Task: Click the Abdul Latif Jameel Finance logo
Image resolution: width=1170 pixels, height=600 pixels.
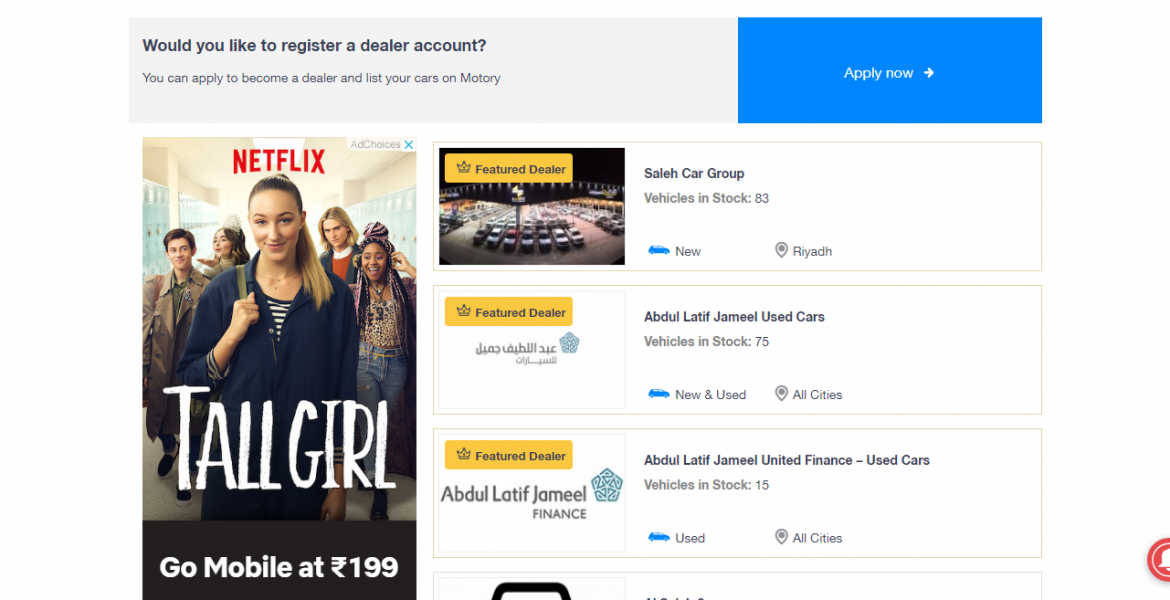Action: 532,493
